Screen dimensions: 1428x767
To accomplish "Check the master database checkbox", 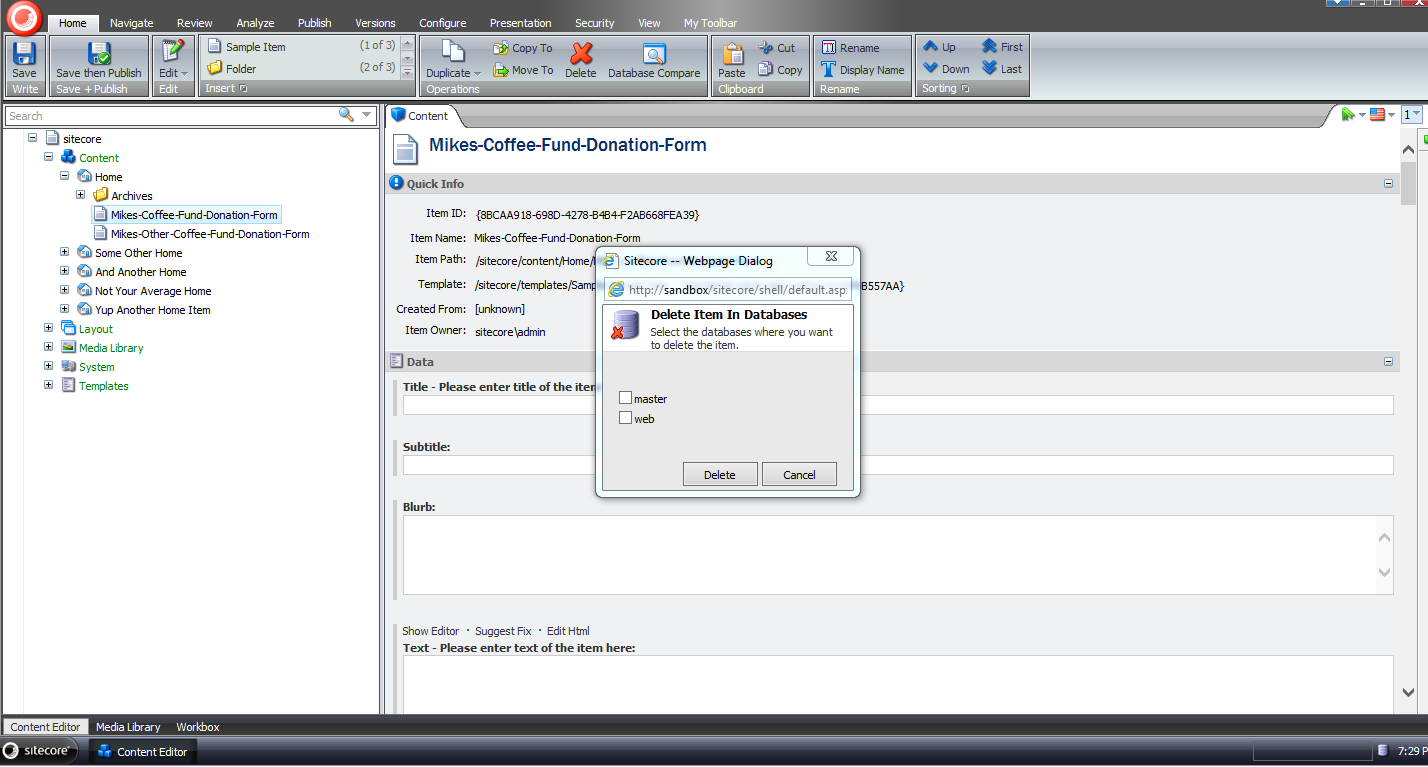I will coord(626,398).
